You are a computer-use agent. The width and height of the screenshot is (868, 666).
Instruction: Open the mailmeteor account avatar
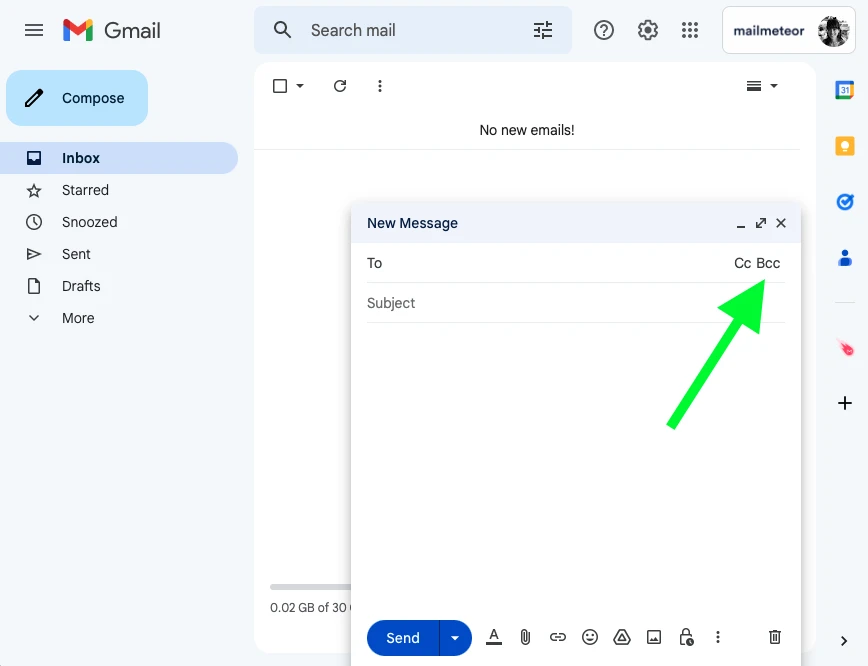point(833,31)
